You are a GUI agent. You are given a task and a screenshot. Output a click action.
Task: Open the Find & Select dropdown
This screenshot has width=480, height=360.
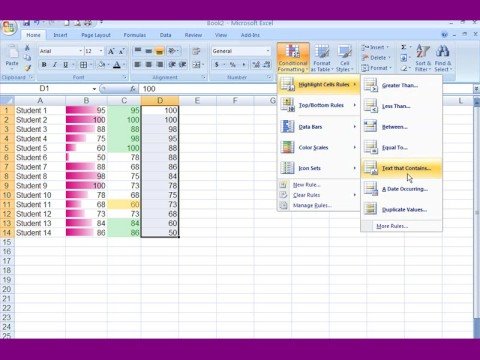coord(443,58)
